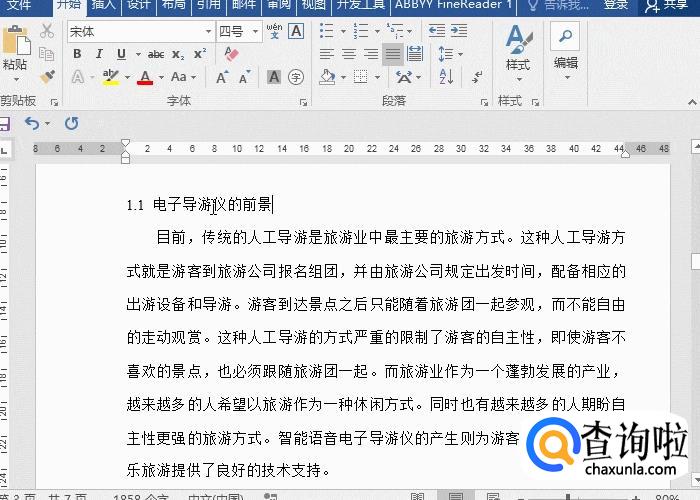
Task: Align text left
Action: (327, 54)
